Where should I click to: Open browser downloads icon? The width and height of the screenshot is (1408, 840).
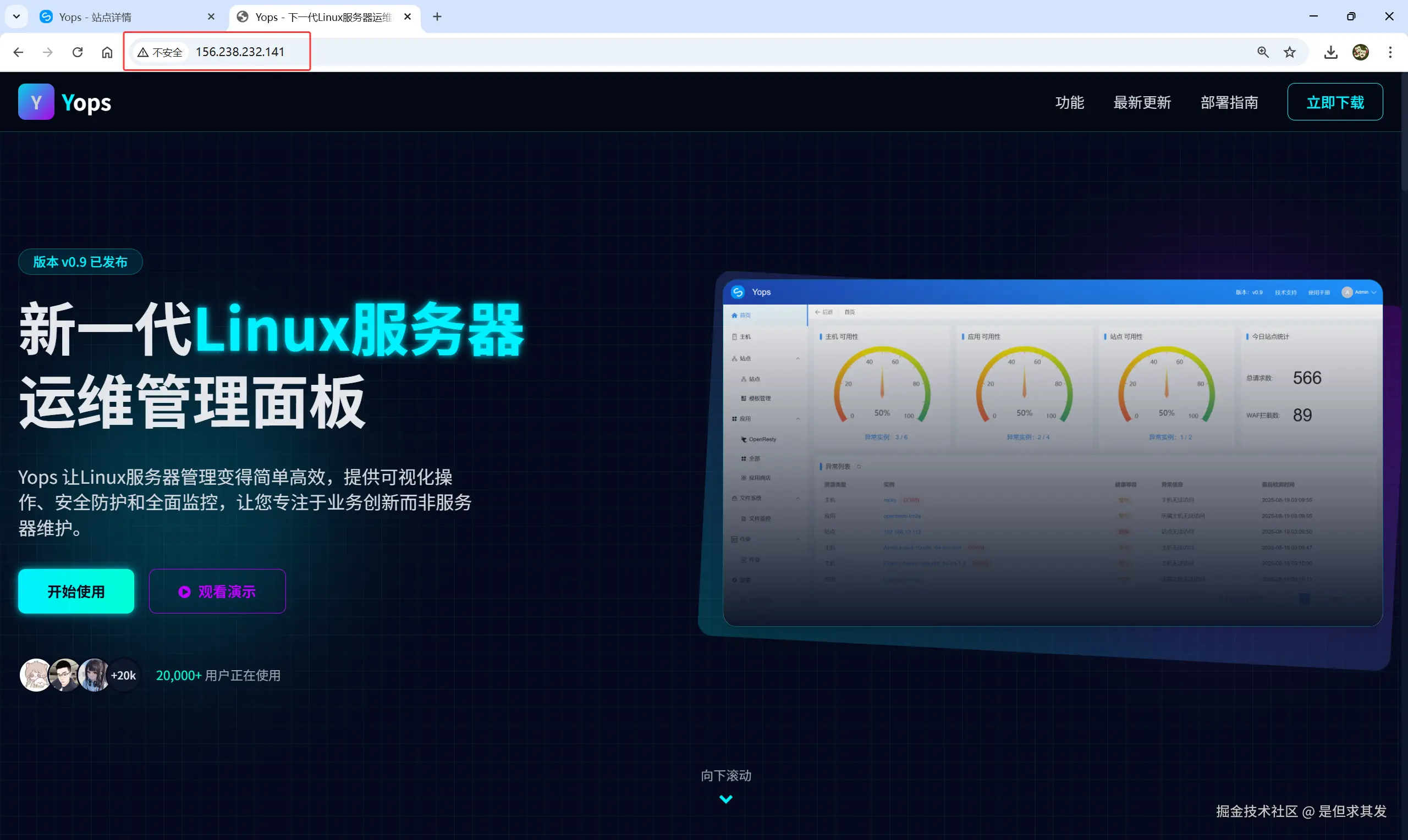click(1331, 52)
